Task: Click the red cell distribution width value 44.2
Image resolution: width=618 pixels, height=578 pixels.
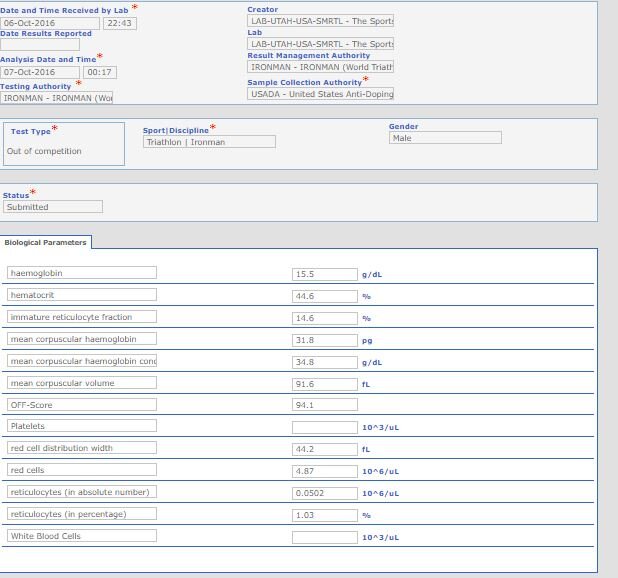Action: (x=325, y=450)
